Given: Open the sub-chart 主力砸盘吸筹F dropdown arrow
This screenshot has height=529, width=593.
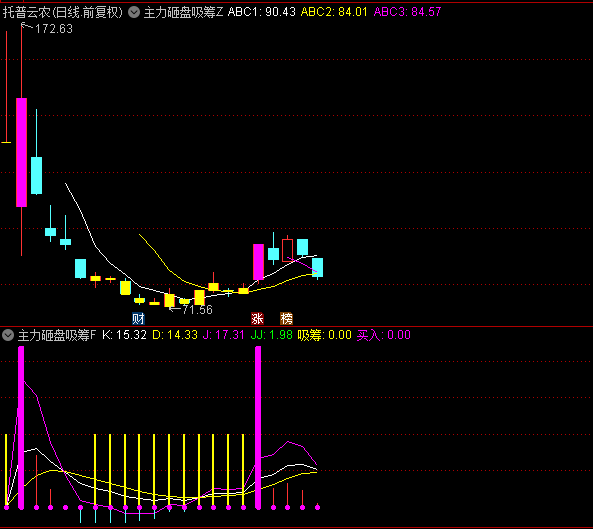Looking at the screenshot, I should coord(8,335).
